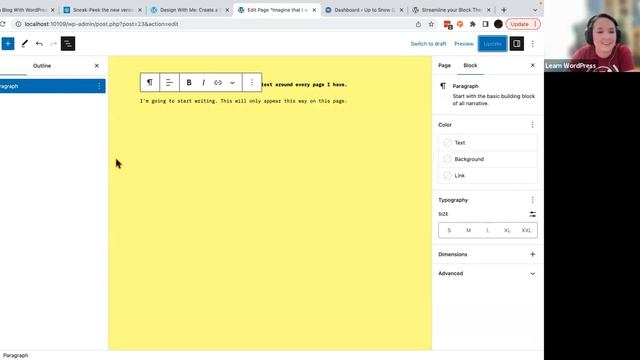Viewport: 640px width, 360px height.
Task: Click the orange extension icon in toolbar
Action: [x=460, y=24]
